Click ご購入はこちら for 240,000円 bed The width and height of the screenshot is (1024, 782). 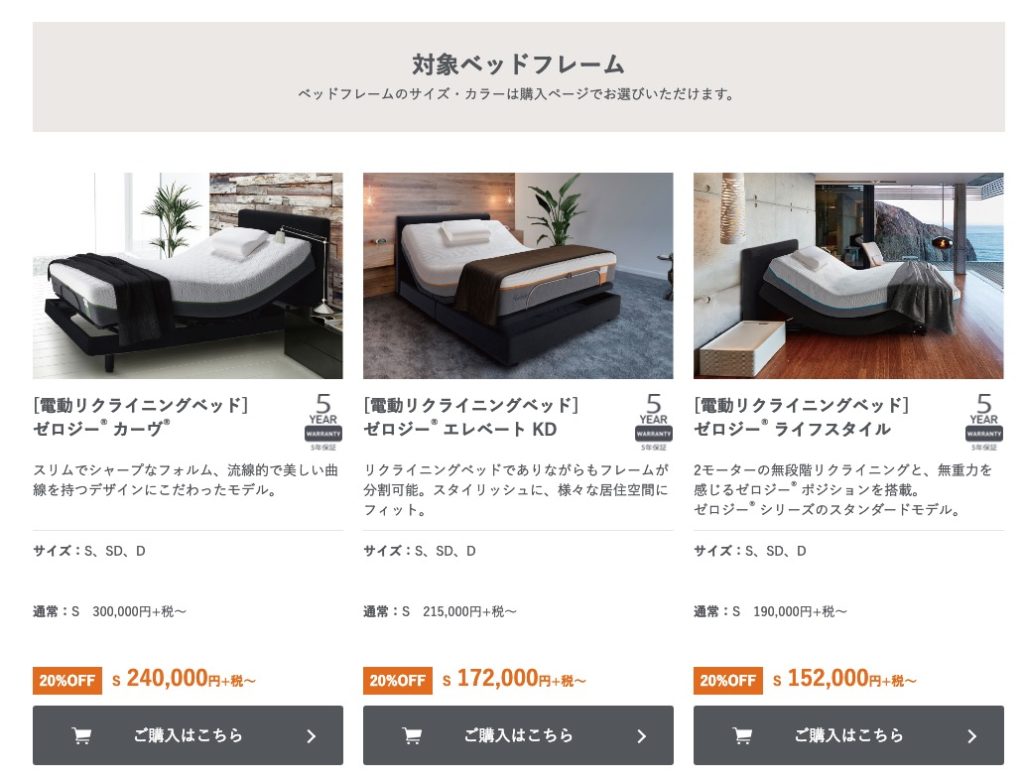click(187, 735)
